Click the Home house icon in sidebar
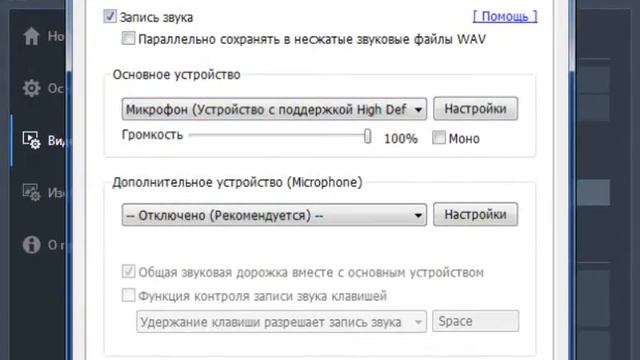Image resolution: width=640 pixels, height=360 pixels. tap(31, 36)
